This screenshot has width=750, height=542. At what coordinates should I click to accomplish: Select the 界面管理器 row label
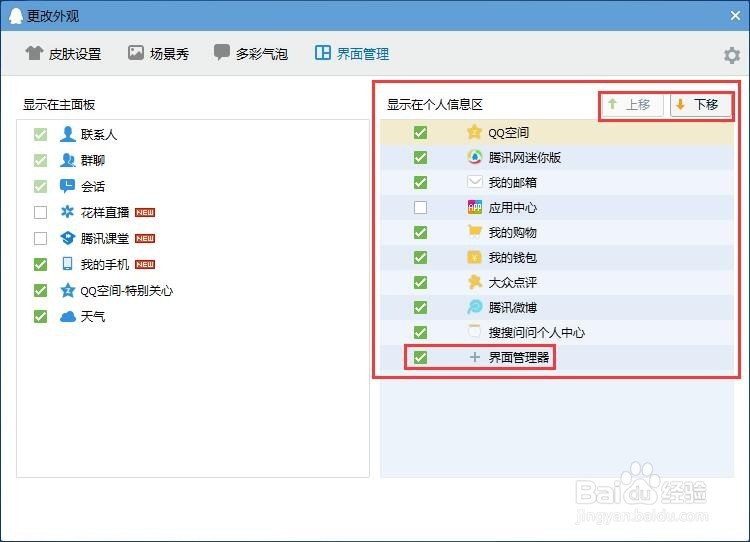[519, 357]
